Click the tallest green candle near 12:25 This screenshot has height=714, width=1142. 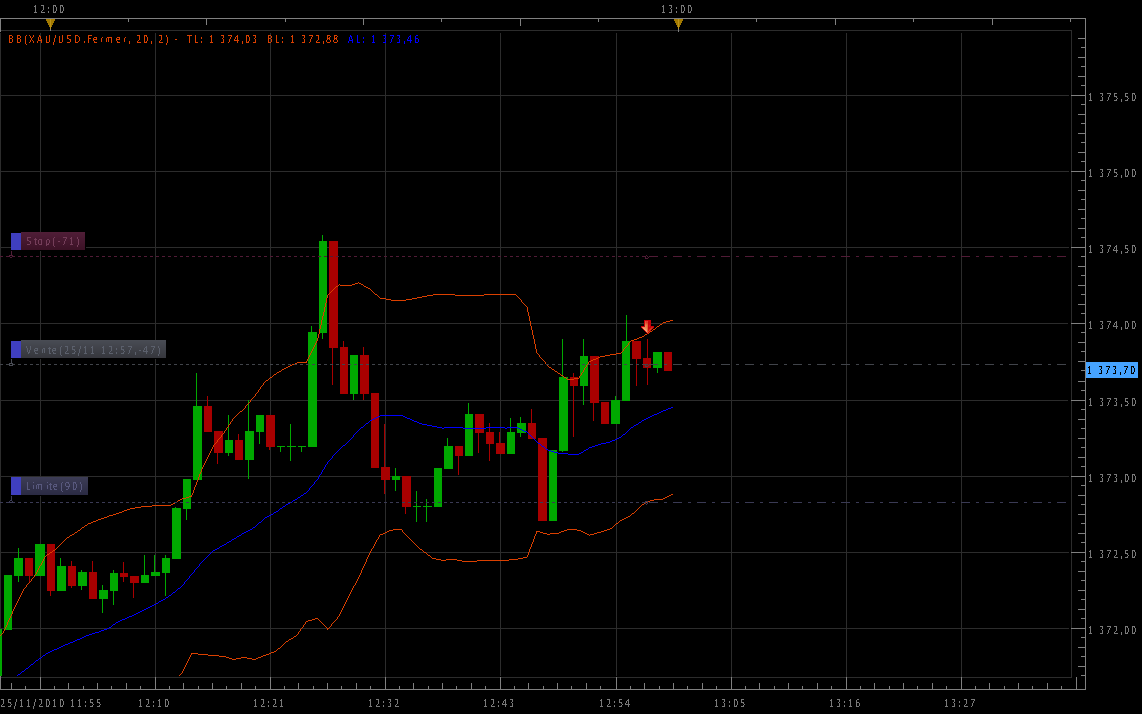point(313,390)
